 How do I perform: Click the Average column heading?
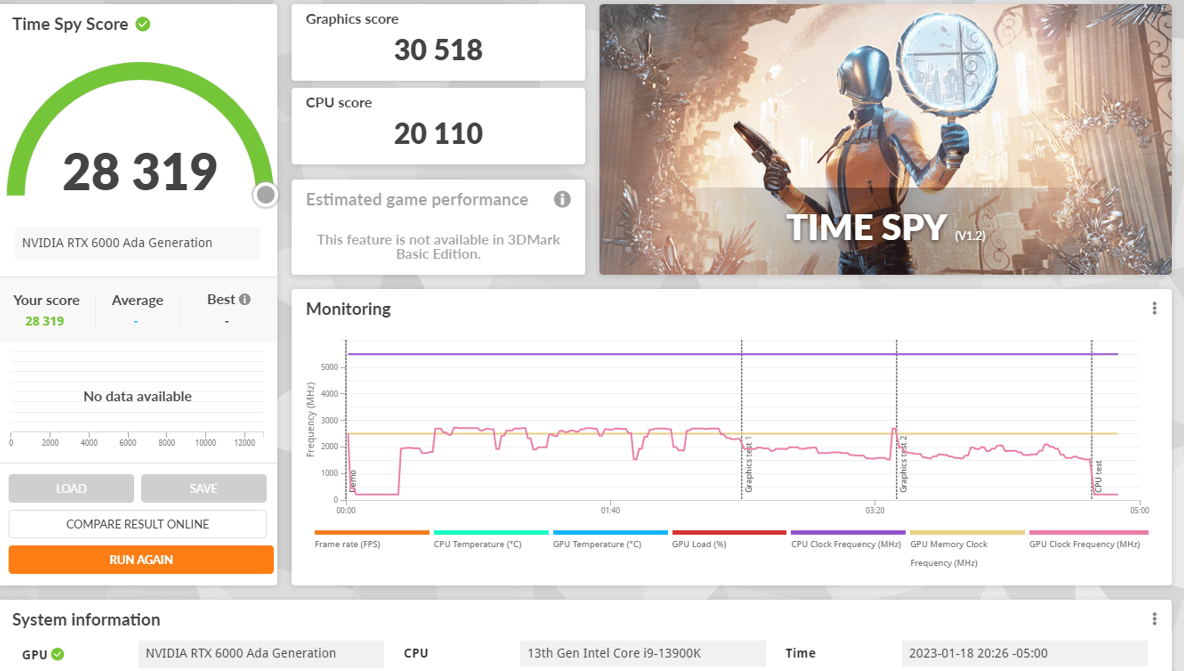137,300
